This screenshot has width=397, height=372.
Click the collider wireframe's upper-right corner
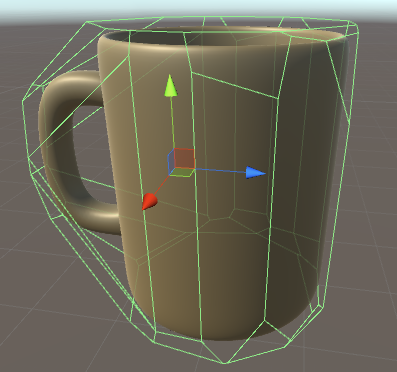[x=357, y=25]
